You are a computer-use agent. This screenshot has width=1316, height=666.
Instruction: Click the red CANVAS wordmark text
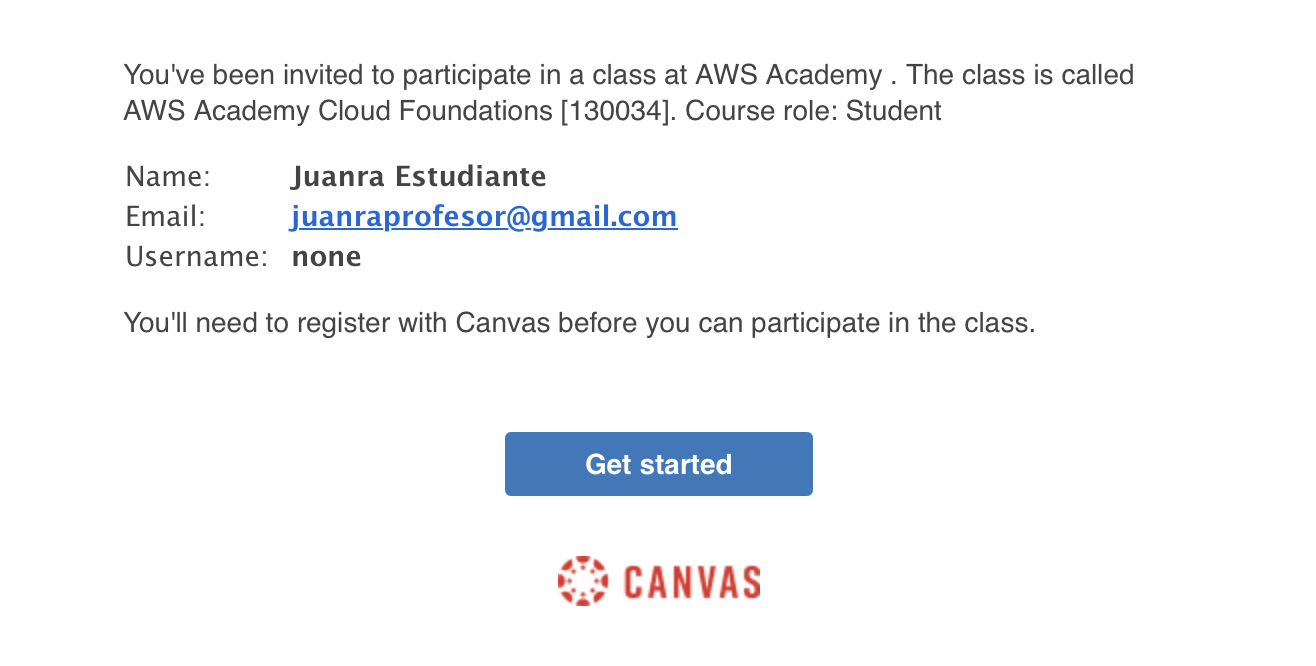click(692, 582)
